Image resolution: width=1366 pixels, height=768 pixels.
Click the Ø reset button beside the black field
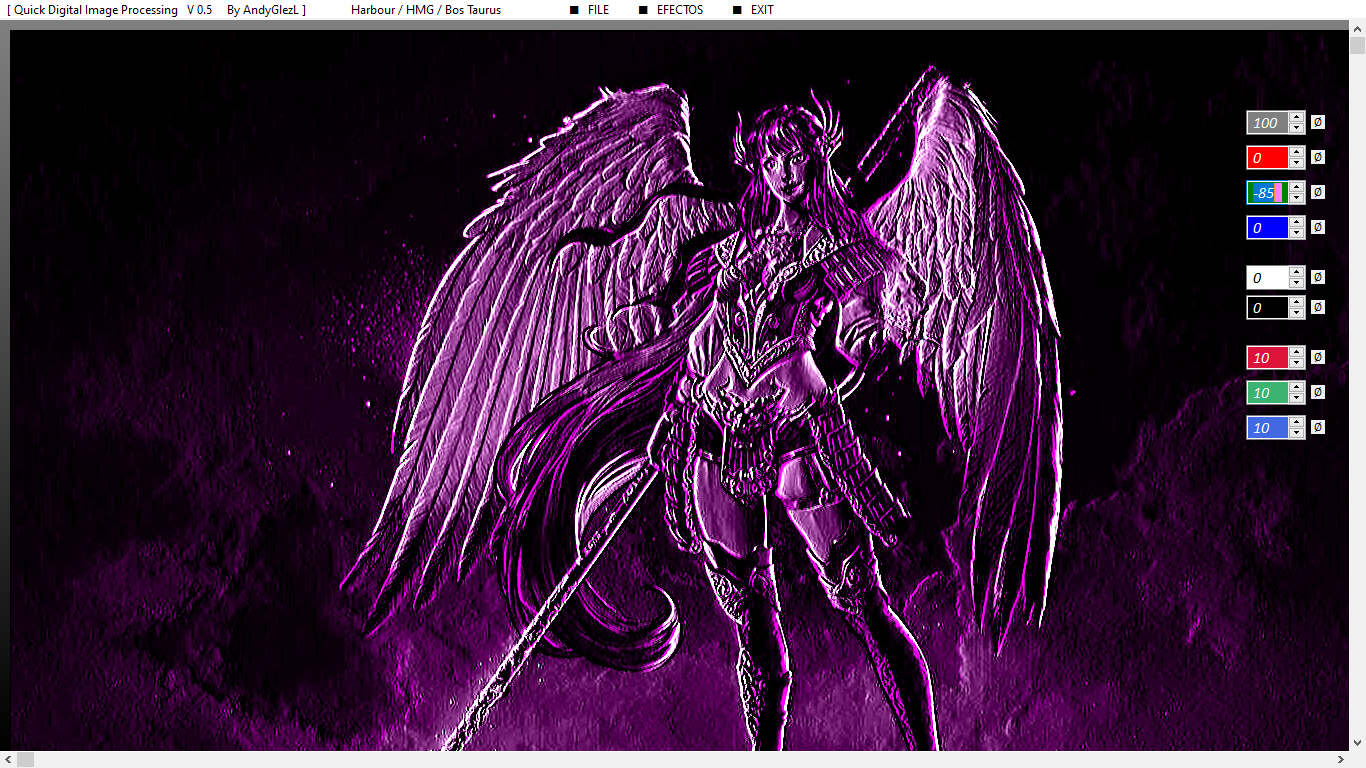[1318, 307]
